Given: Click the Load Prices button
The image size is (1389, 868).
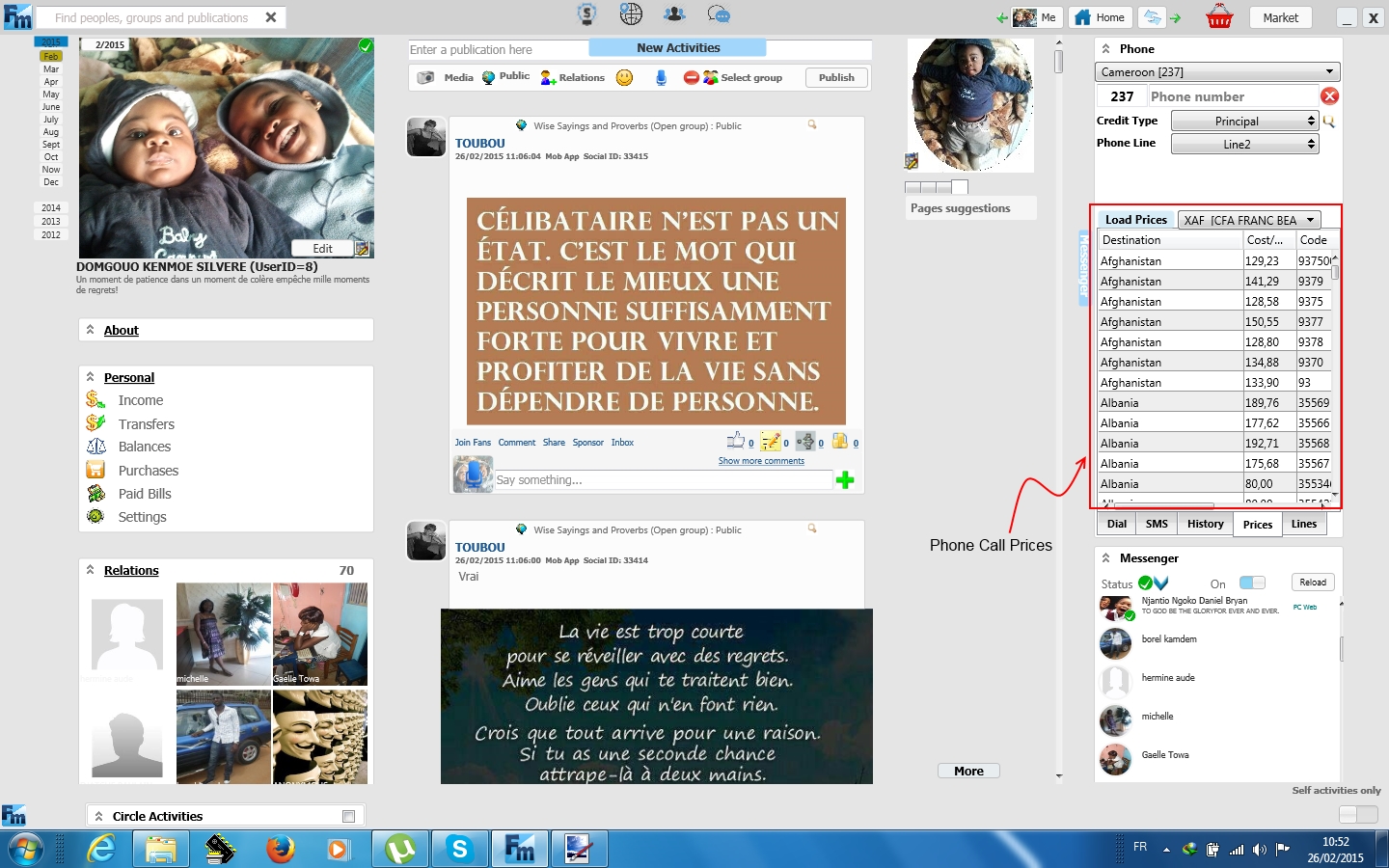Looking at the screenshot, I should 1136,220.
